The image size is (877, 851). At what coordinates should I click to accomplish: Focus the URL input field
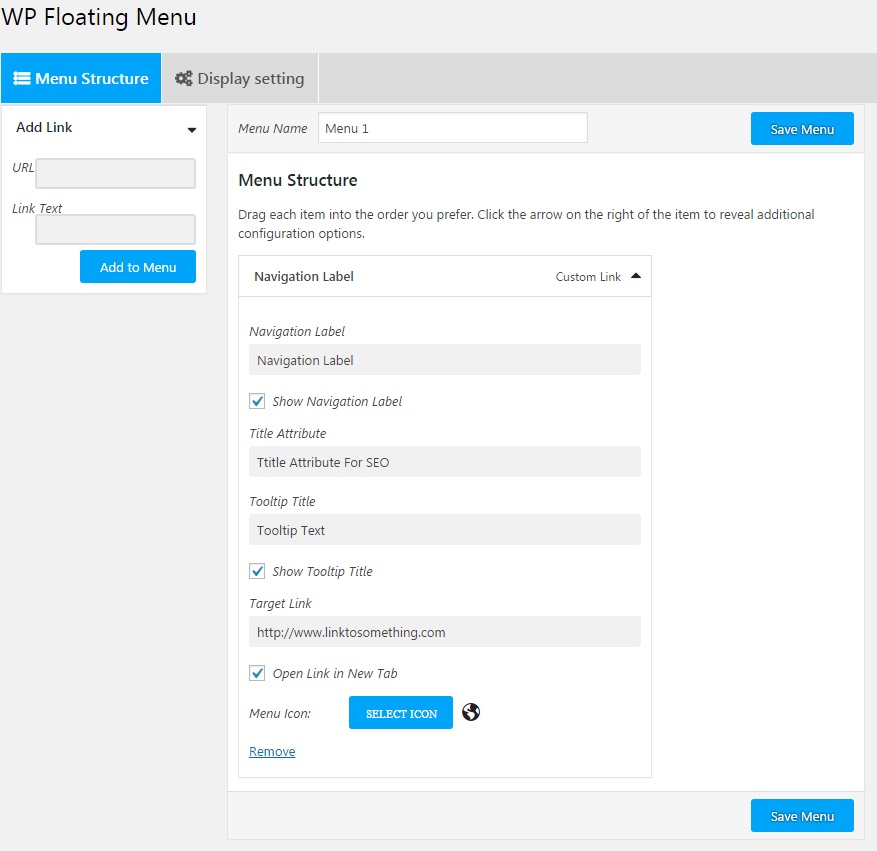pos(115,174)
